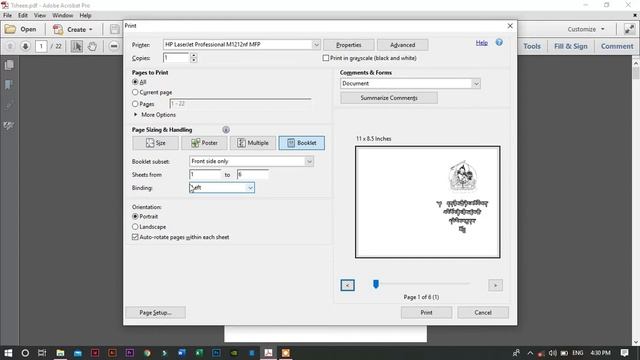Select the Current page radio button
640x360 pixels.
point(135,92)
